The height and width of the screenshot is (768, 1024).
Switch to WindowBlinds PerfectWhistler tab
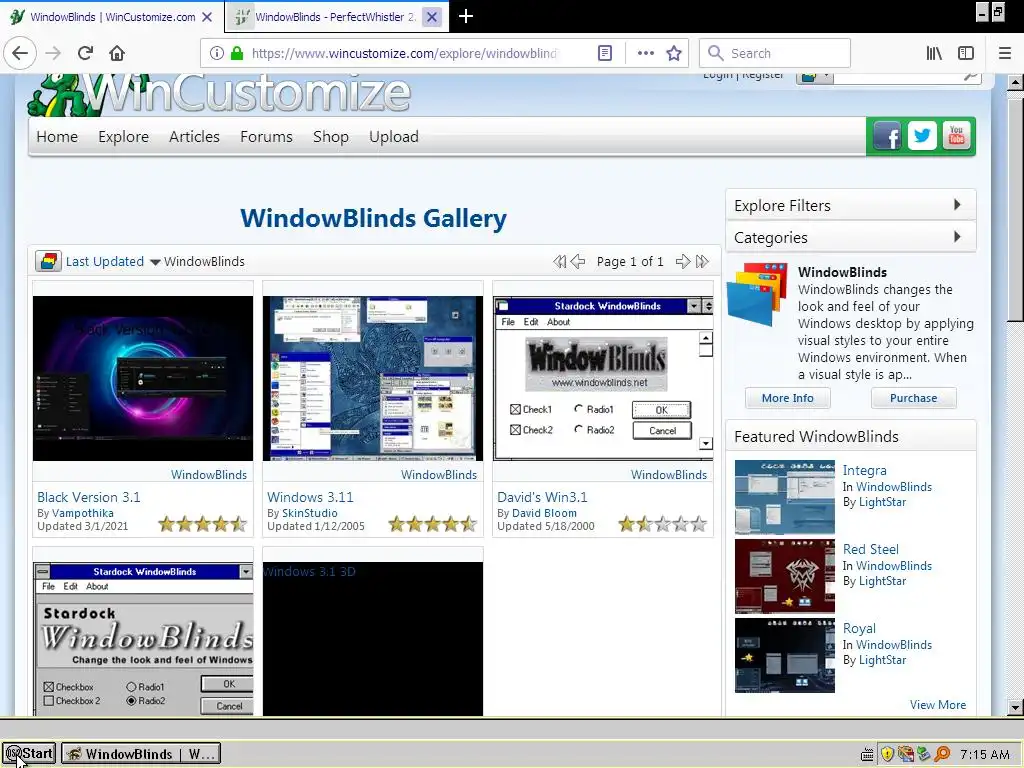coord(336,17)
